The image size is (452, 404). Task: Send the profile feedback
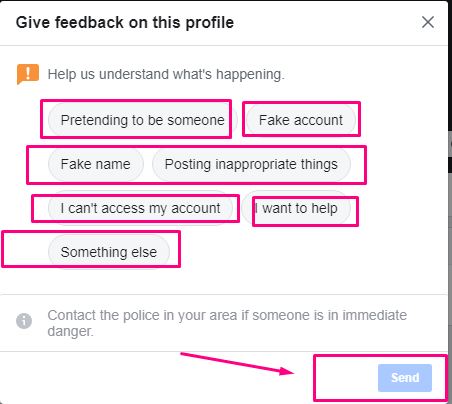405,378
